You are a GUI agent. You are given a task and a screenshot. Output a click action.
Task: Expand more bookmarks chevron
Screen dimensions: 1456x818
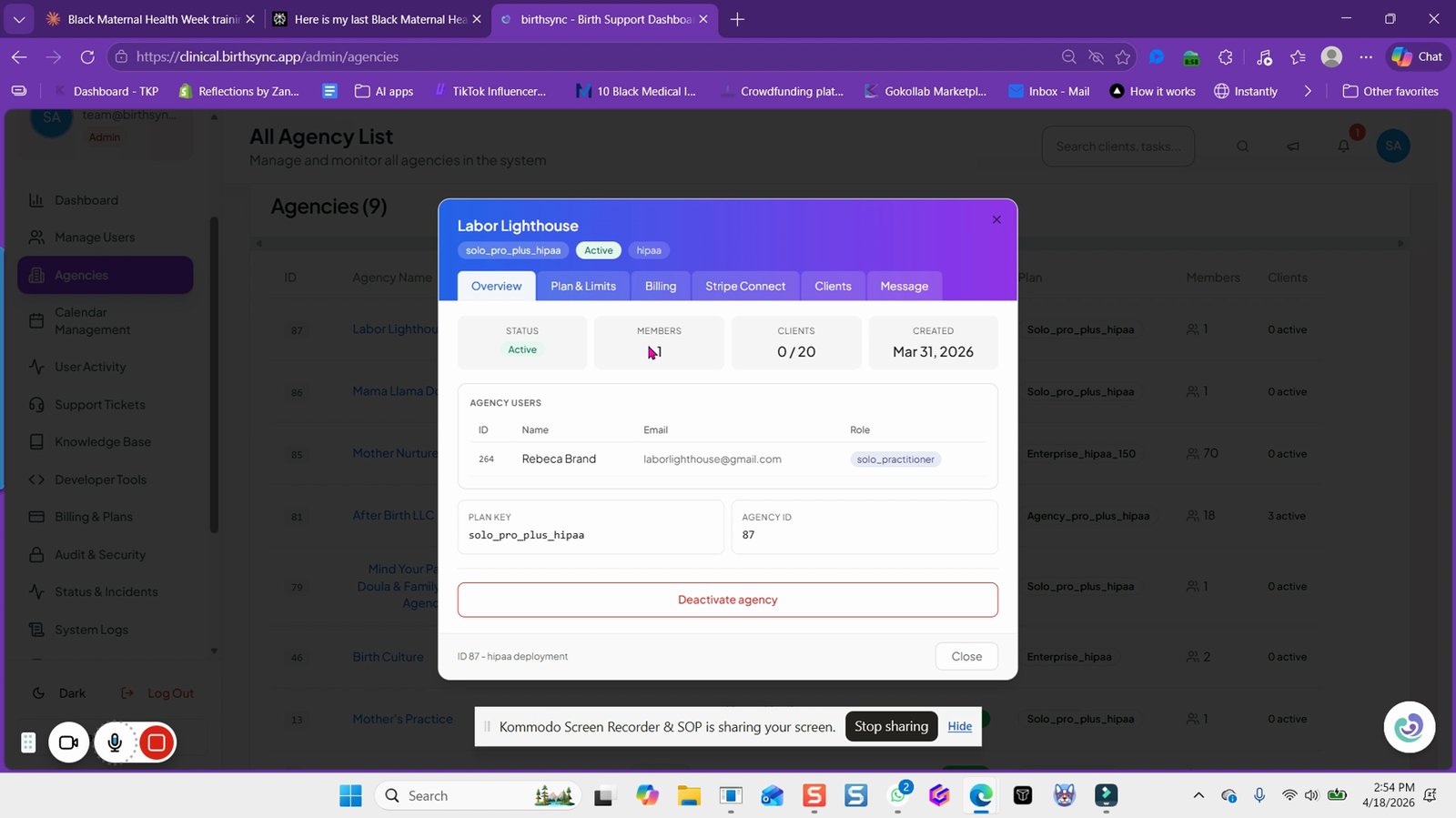1308,91
